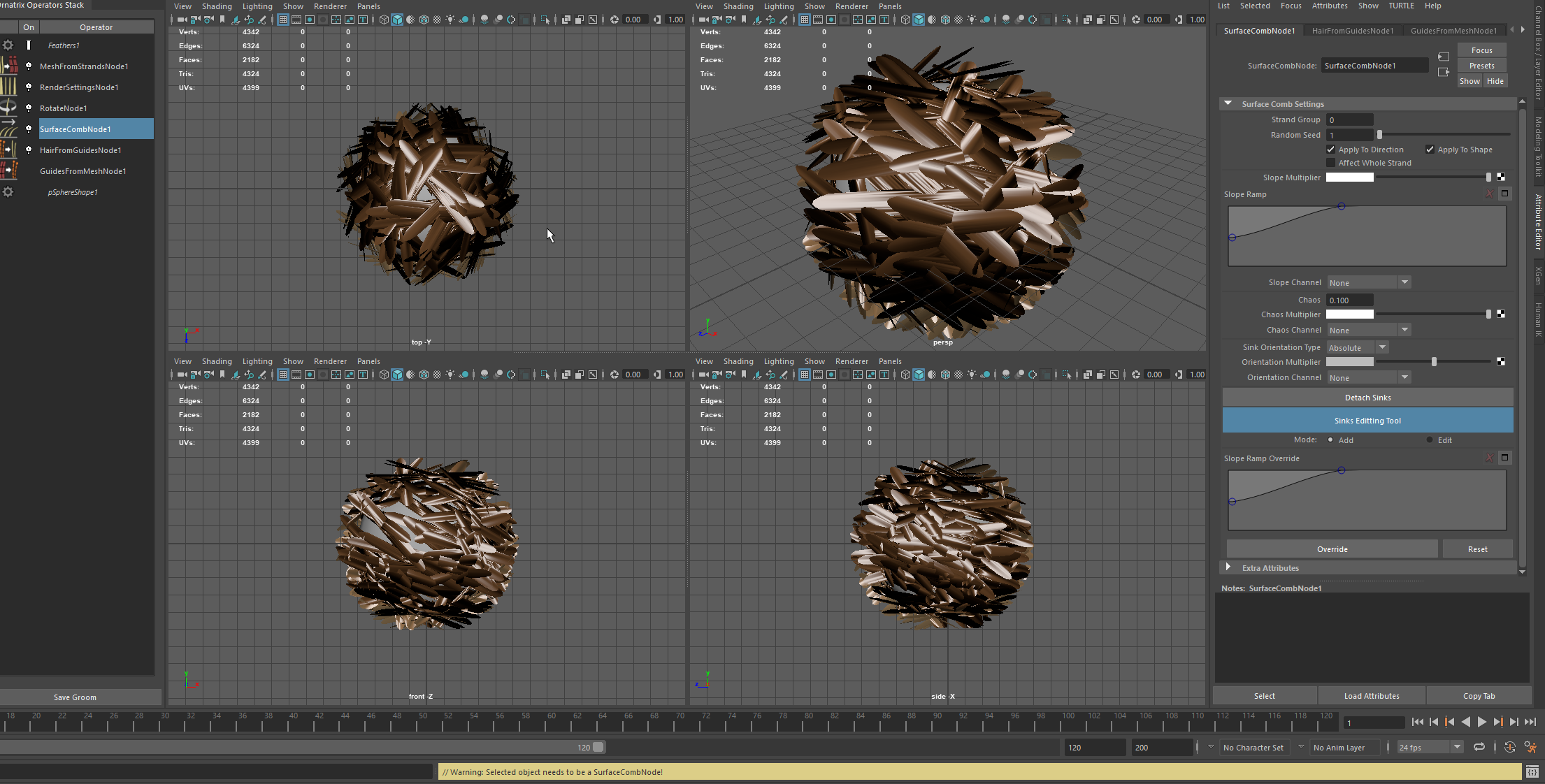This screenshot has width=1545, height=784.
Task: Click the MeshFromStrandsNode1 operator icon
Action: 8,66
